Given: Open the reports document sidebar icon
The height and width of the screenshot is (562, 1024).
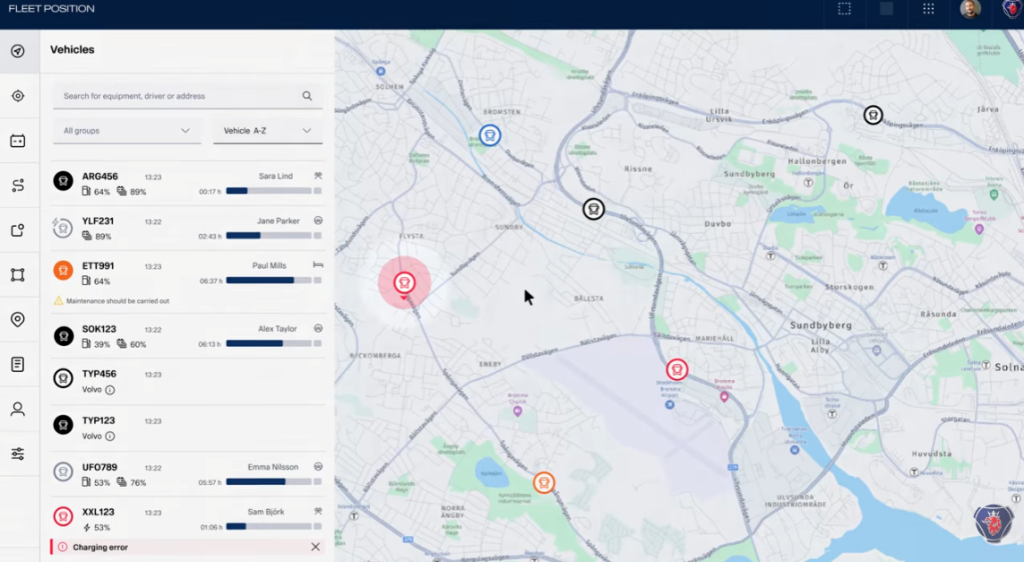Looking at the screenshot, I should 18,364.
